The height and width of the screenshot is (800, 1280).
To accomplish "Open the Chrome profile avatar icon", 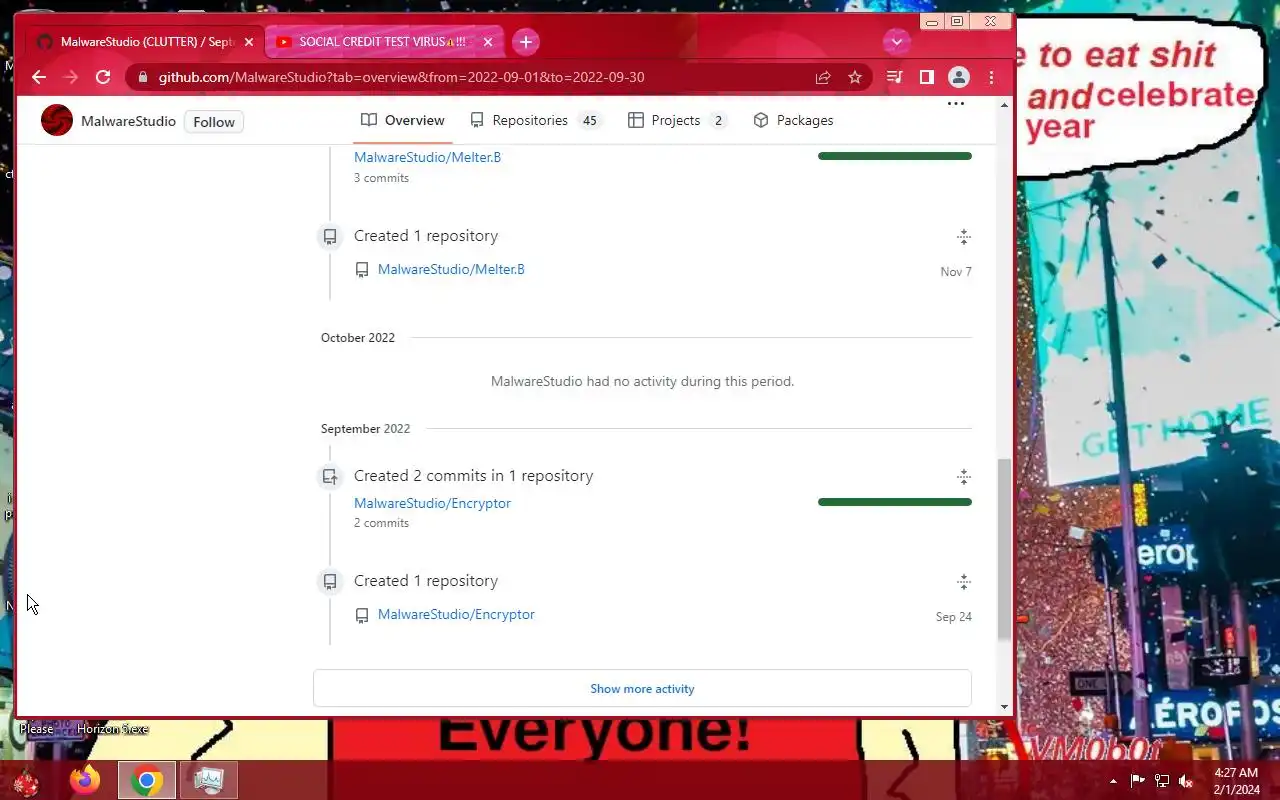I will tap(959, 77).
